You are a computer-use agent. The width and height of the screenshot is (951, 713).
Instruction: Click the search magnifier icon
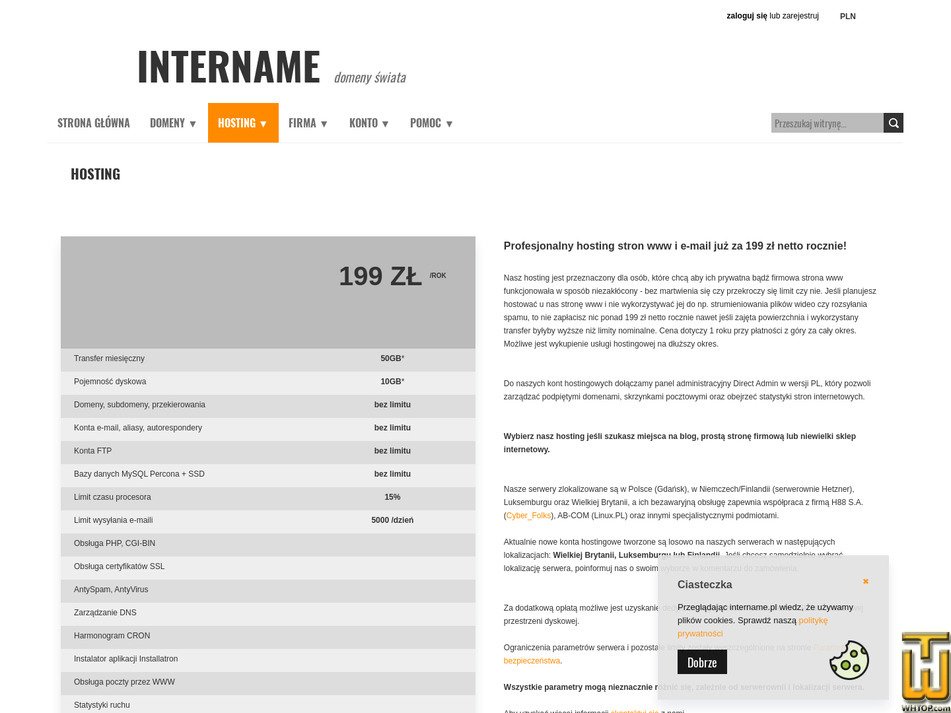coord(892,122)
